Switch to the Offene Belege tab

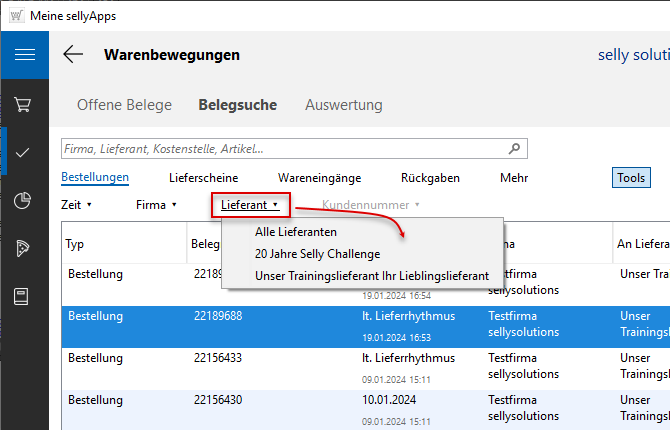(x=124, y=105)
